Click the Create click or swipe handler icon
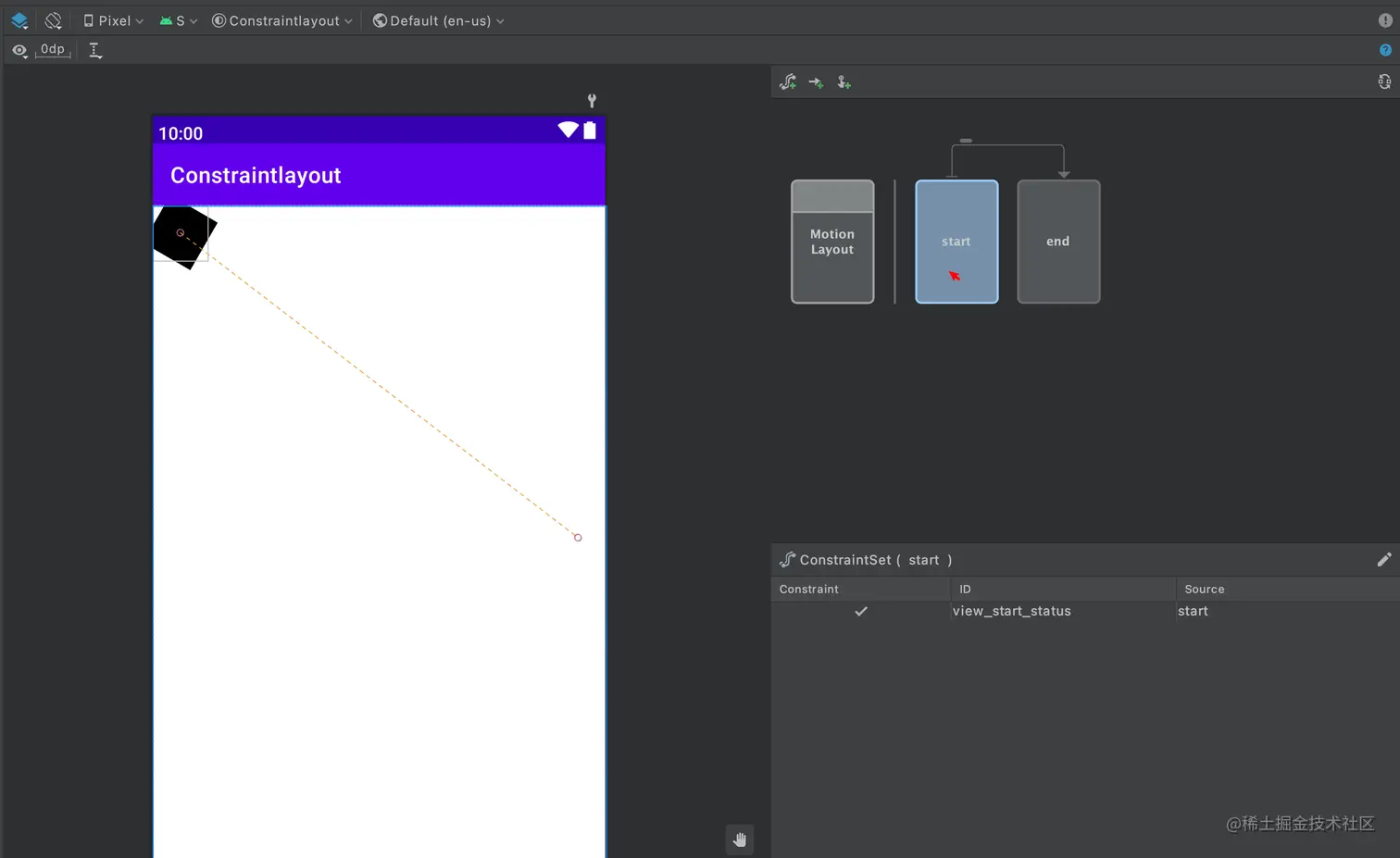The image size is (1400, 858). pos(844,82)
